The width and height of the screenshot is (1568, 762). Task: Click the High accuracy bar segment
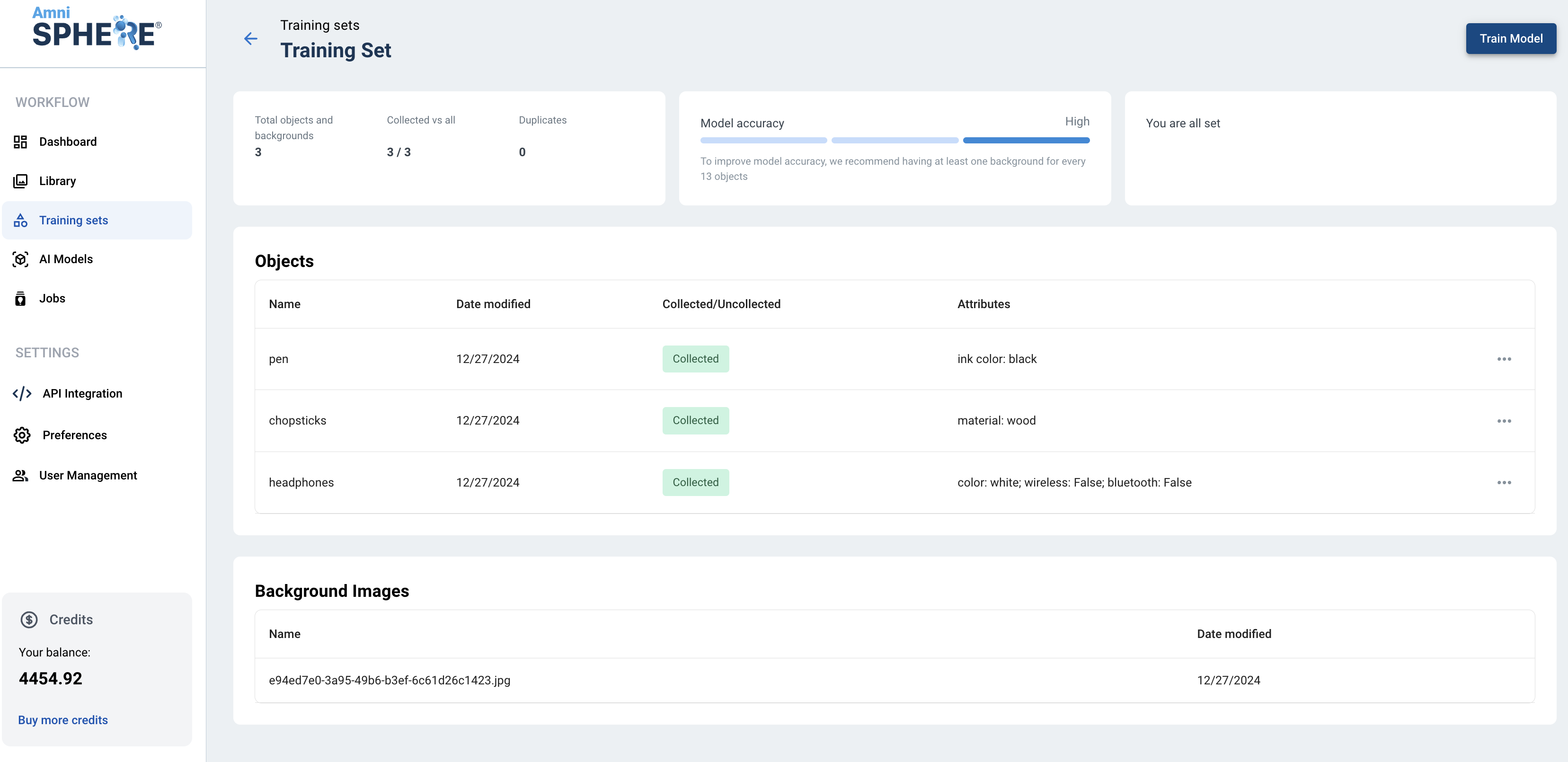coord(1026,141)
